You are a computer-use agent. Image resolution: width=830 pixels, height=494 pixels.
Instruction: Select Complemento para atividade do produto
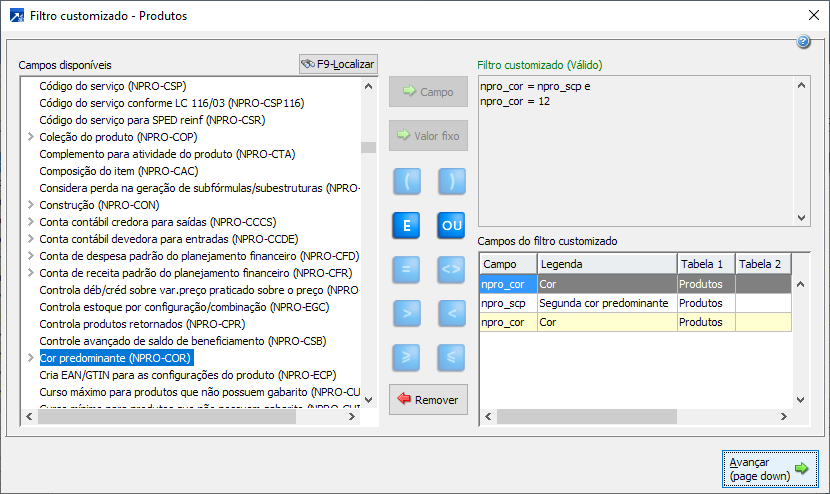pos(167,154)
